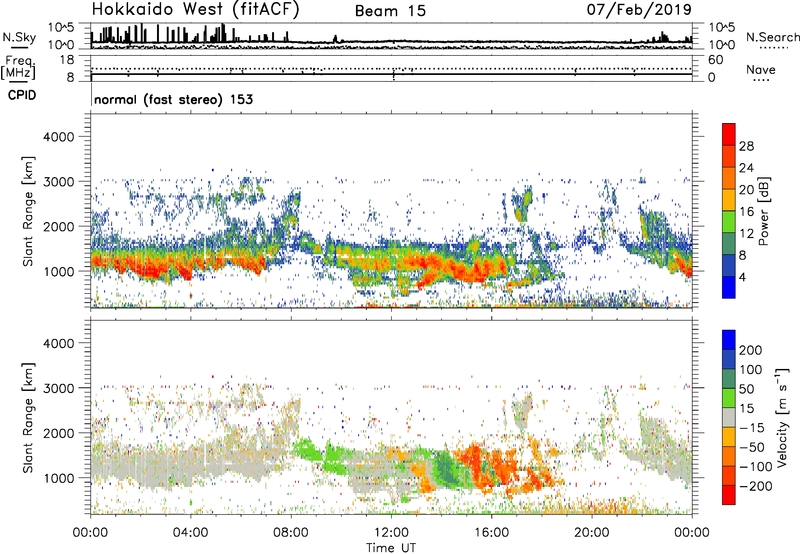The width and height of the screenshot is (800, 554).
Task: Click the N.Sky solid line legend sample
Action: (x=19, y=47)
